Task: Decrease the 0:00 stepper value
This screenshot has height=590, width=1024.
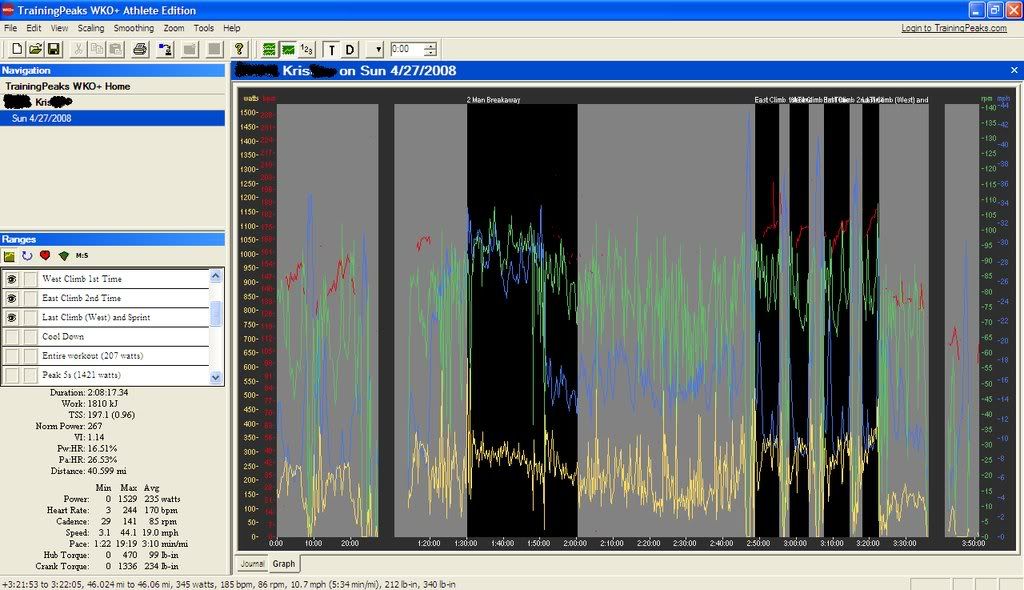Action: pos(430,53)
